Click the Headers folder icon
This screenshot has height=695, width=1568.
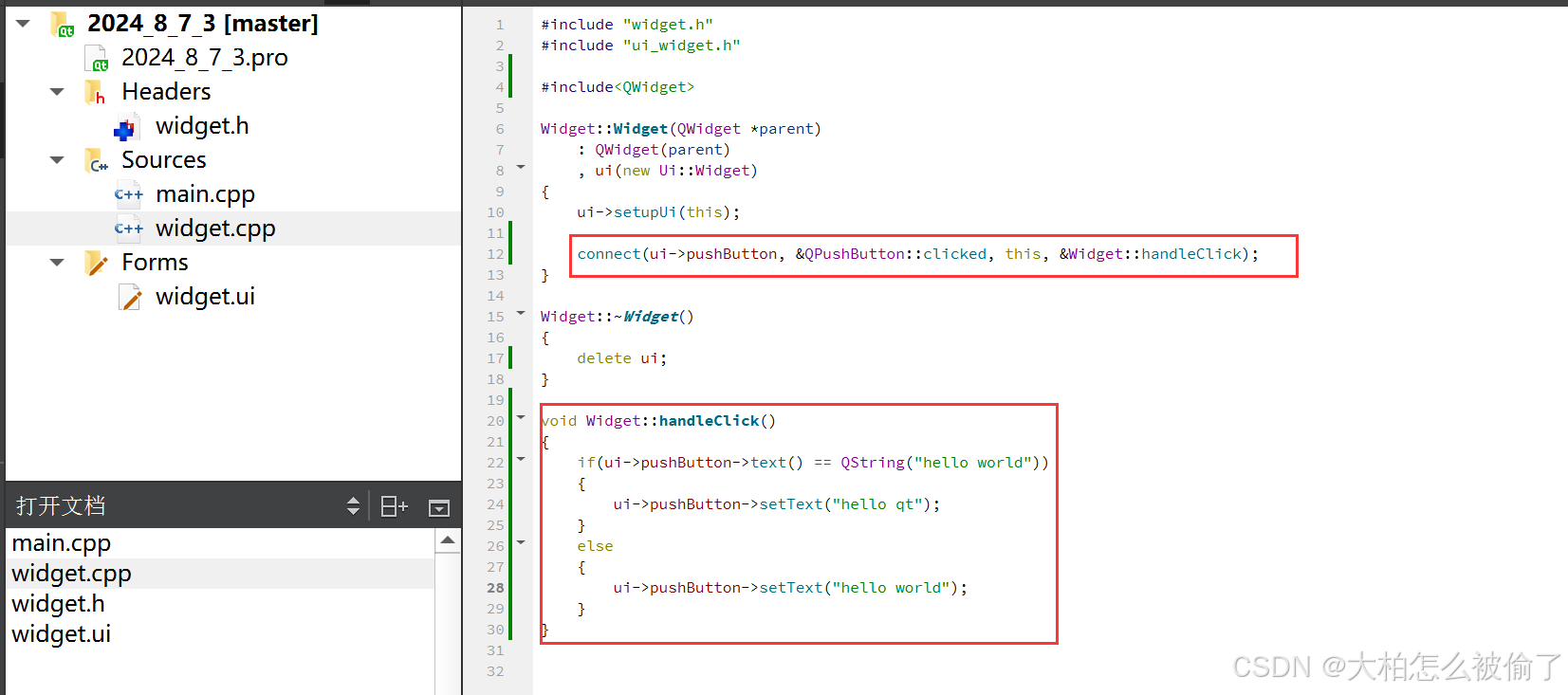click(x=95, y=92)
